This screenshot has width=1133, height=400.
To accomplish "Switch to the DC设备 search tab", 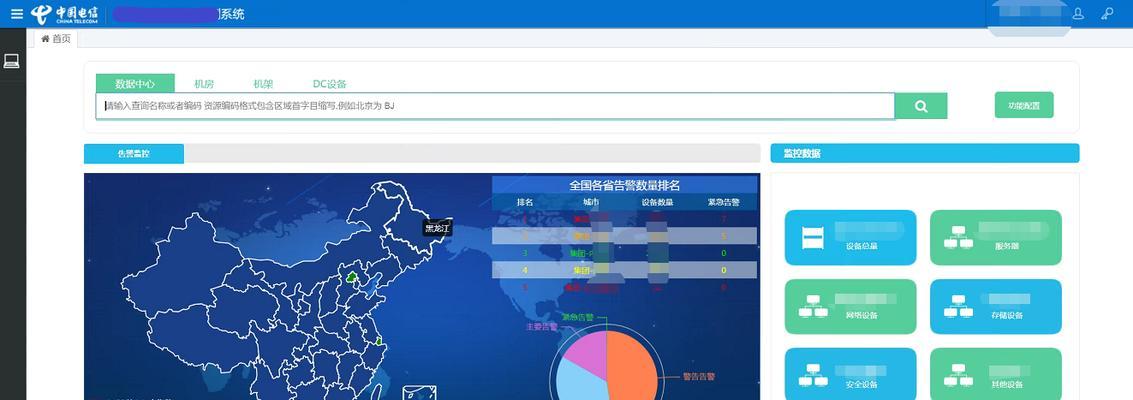I will (x=329, y=84).
